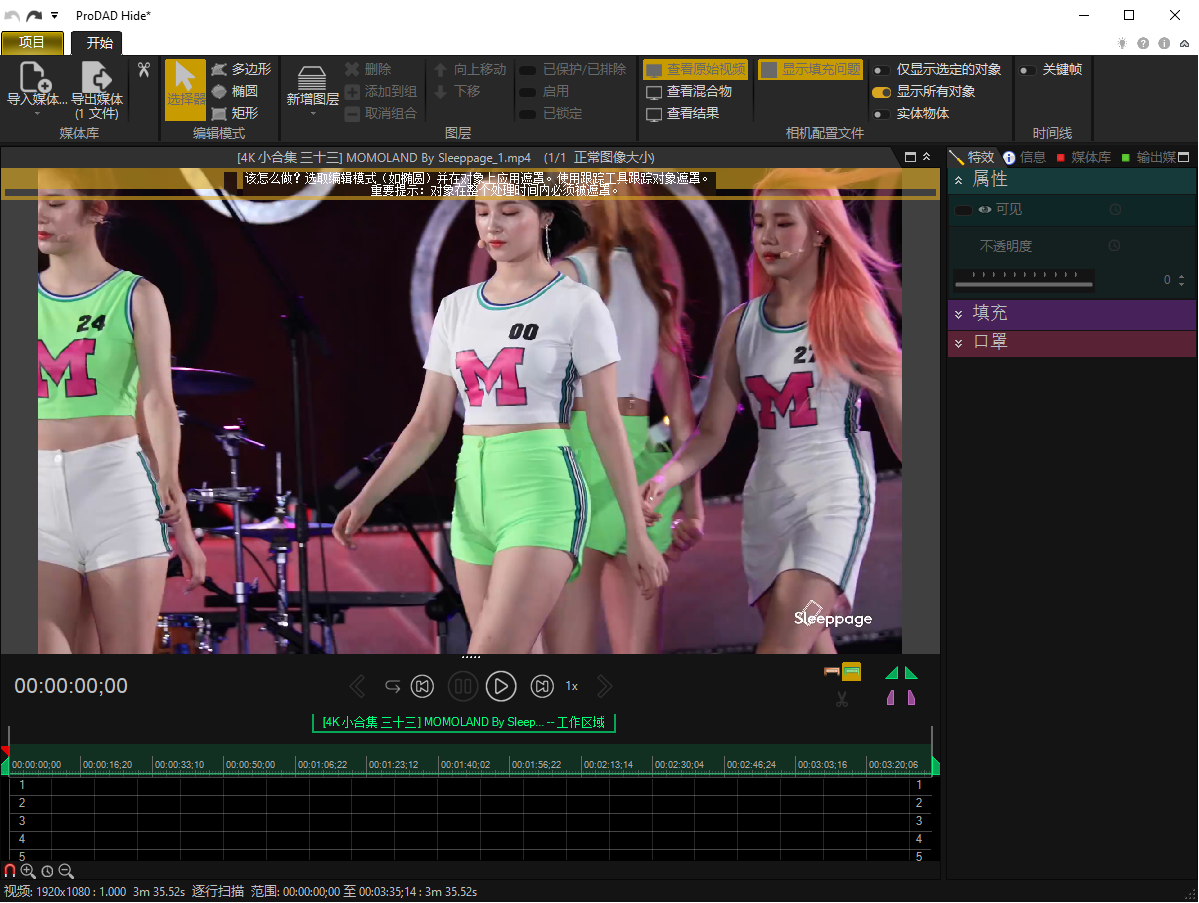
Task: Switch to the Project (项目) ribbon tab
Action: coord(32,42)
